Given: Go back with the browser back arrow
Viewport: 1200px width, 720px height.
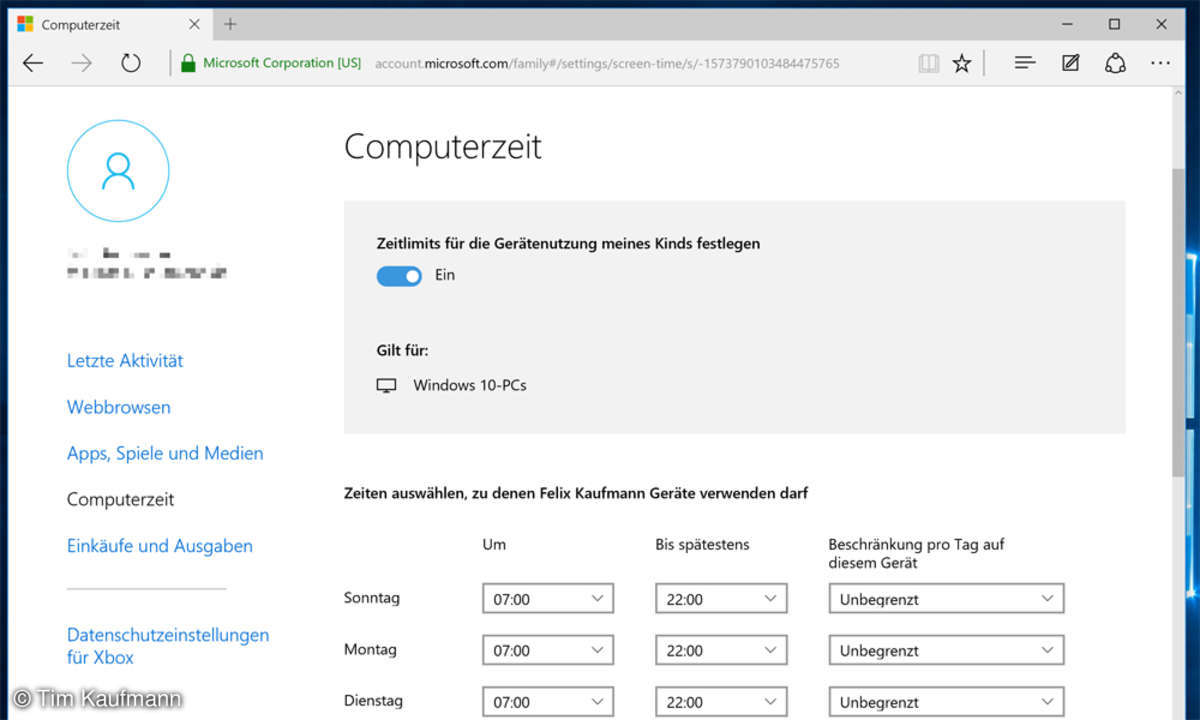Looking at the screenshot, I should (33, 63).
